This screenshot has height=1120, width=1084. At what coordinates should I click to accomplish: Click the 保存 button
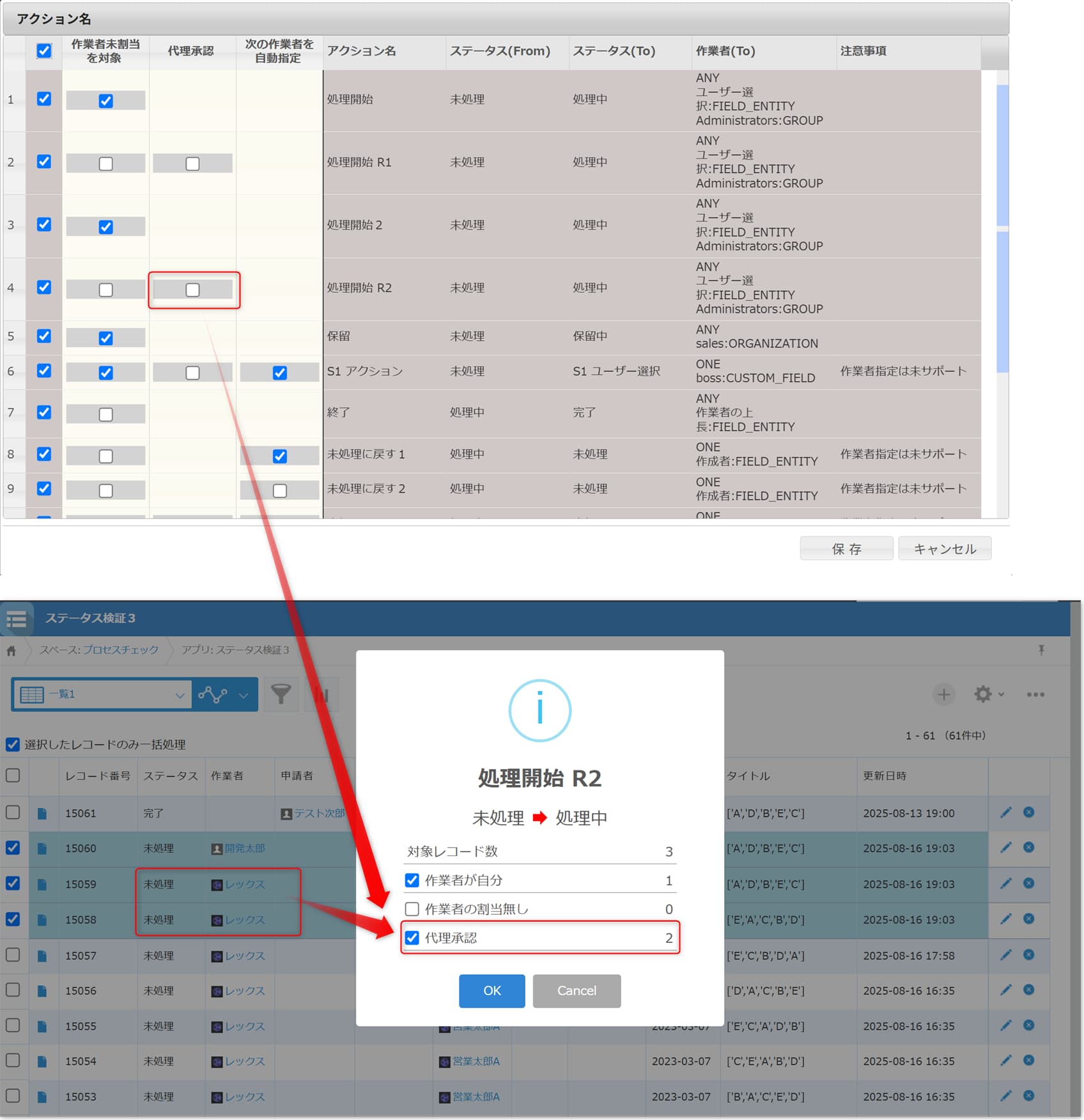846,548
